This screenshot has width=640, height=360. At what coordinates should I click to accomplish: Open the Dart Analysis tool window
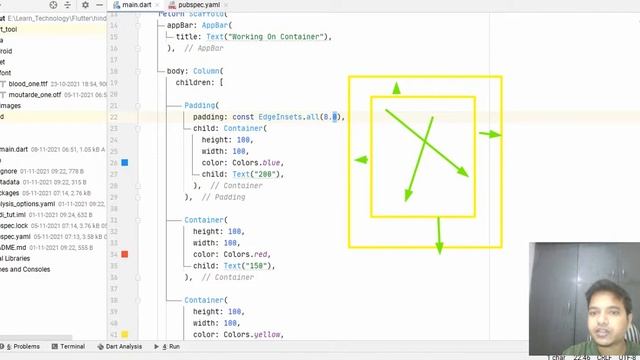120,347
